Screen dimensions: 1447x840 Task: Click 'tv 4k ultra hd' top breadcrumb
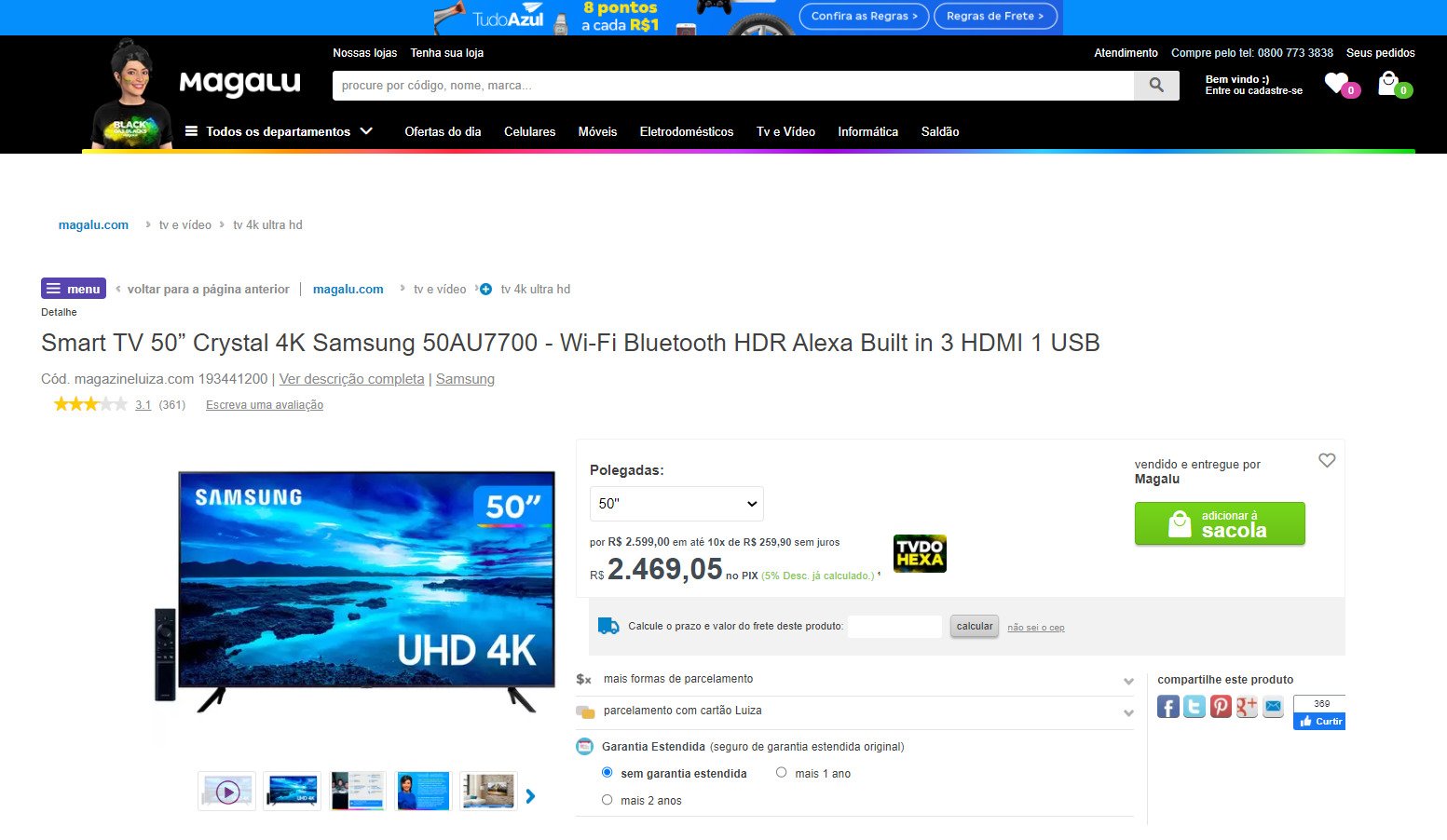click(267, 224)
